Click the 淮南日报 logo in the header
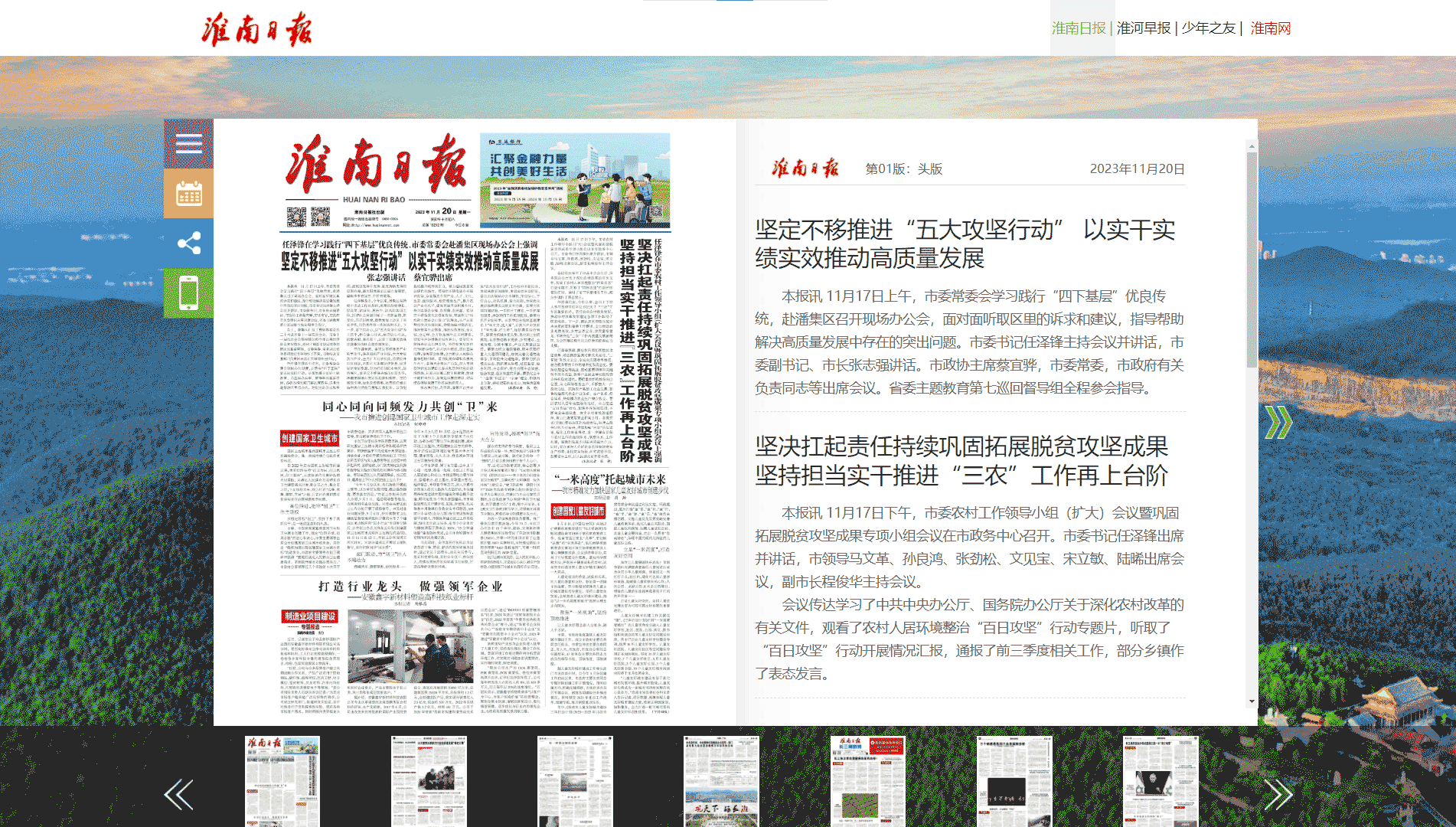 coord(257,30)
